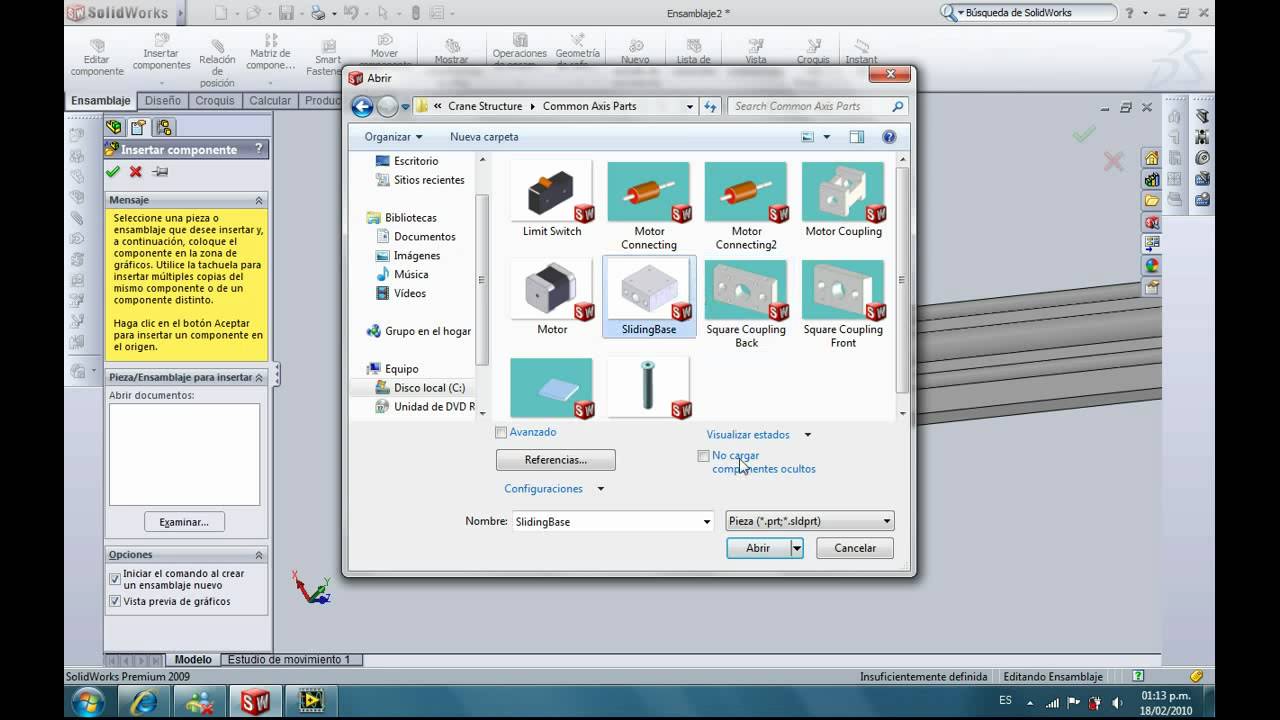This screenshot has width=1280, height=720.
Task: Click the Search Common Axis Parts field
Action: [x=817, y=106]
